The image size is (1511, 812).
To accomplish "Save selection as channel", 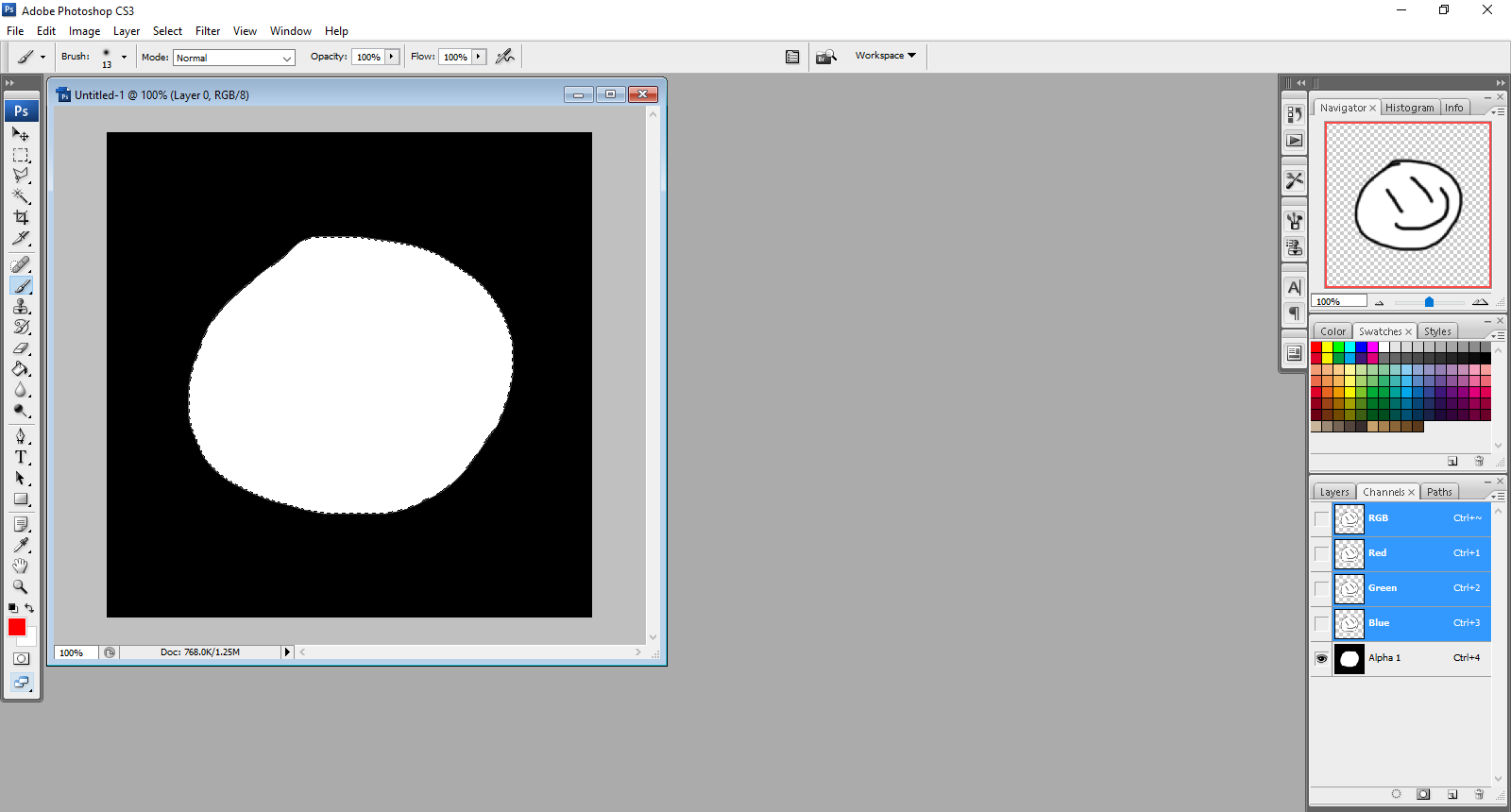I will pyautogui.click(x=1423, y=794).
